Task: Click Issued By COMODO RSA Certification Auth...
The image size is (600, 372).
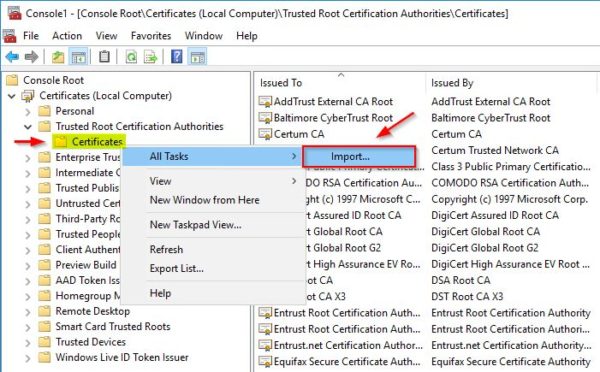Action: point(510,183)
